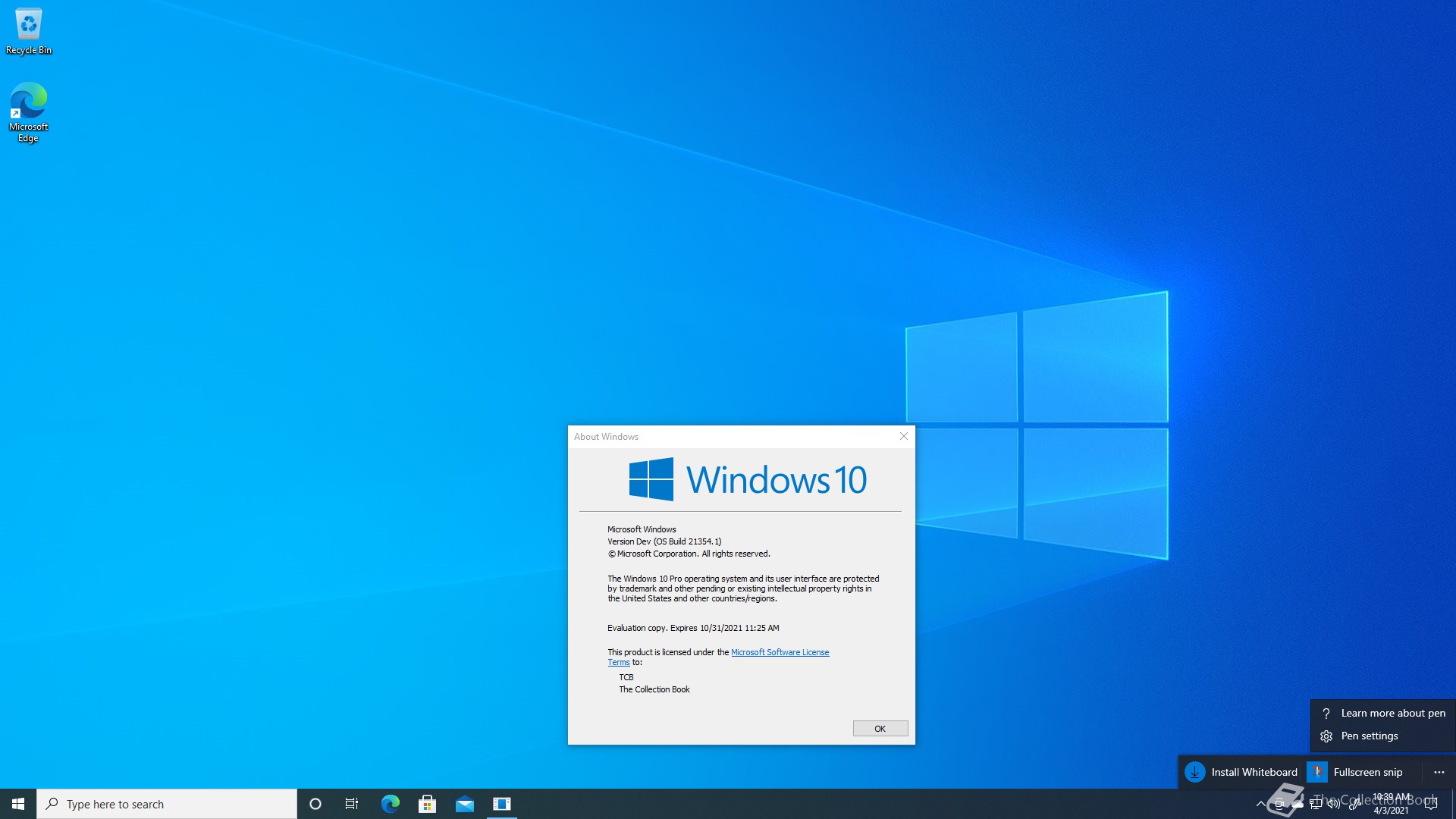Click the taskbar search box
Viewport: 1456px width, 819px height.
[167, 804]
